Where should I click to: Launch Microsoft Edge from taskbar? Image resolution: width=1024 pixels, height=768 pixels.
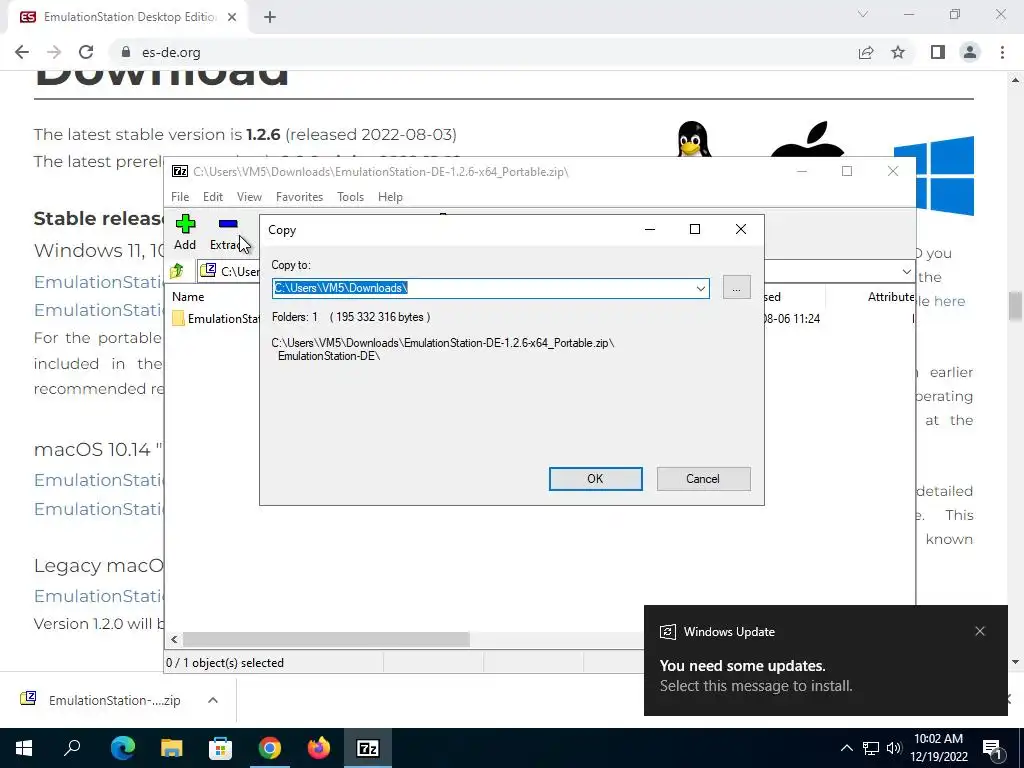[122, 748]
